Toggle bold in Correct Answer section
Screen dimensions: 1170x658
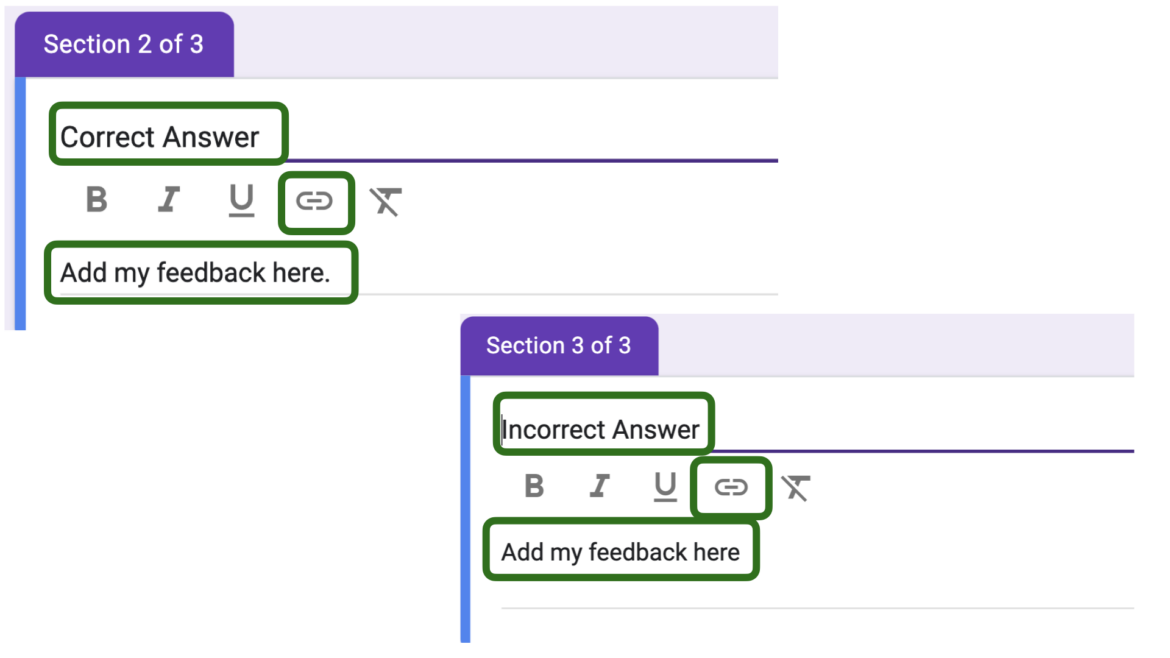pyautogui.click(x=97, y=200)
